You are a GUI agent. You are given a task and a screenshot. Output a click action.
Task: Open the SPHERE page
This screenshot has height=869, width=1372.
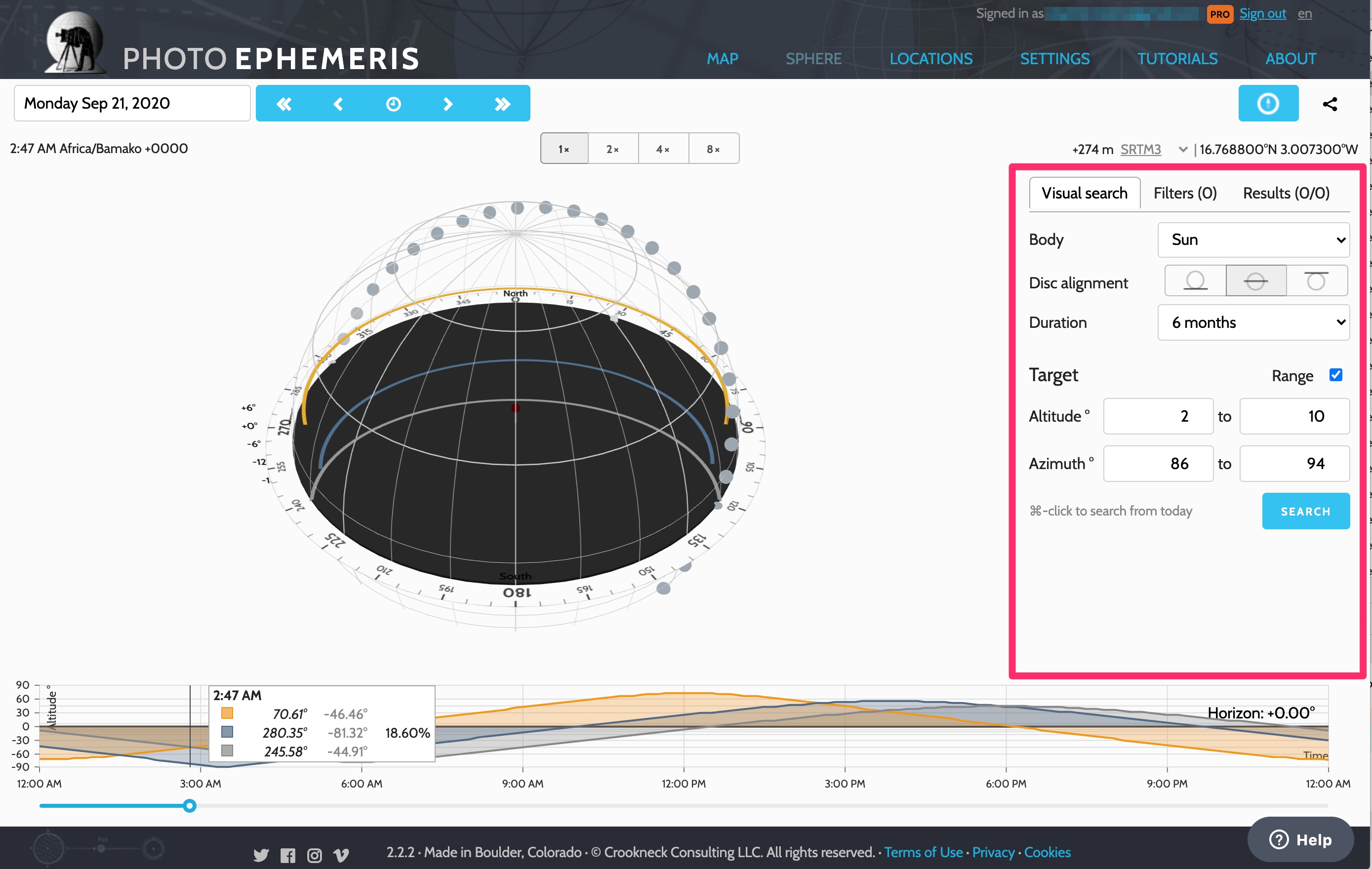813,59
